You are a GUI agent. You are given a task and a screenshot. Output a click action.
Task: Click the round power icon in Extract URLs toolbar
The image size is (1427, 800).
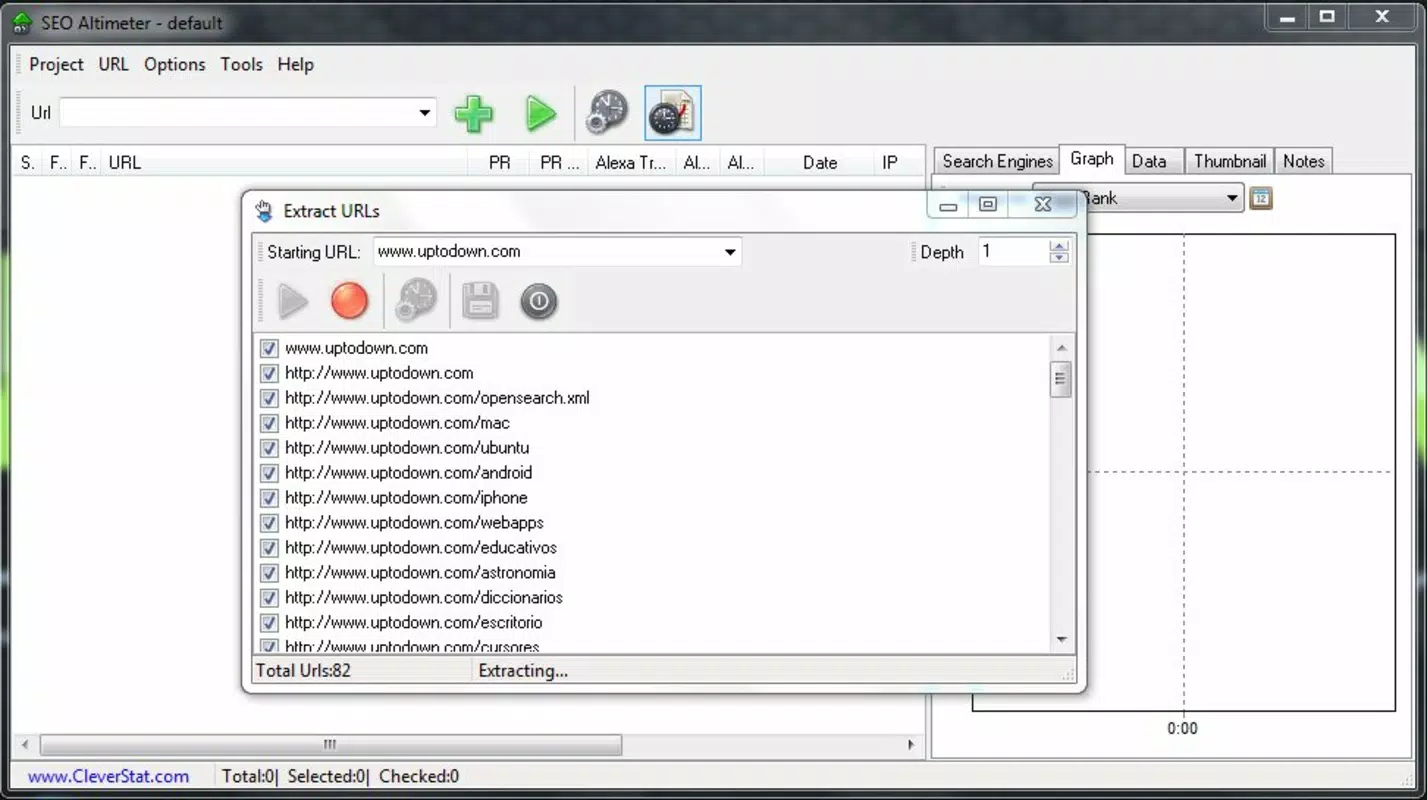[x=538, y=301]
